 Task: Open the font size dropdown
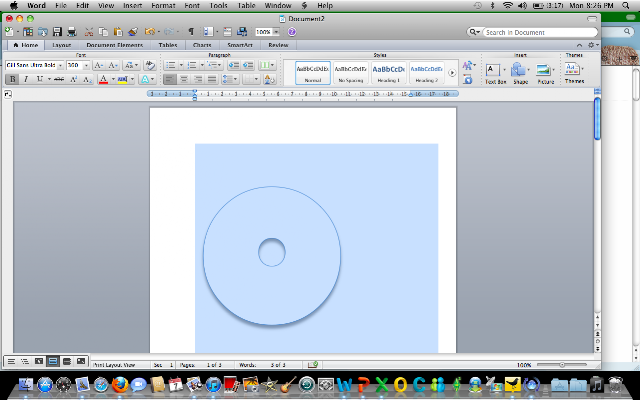[x=86, y=65]
